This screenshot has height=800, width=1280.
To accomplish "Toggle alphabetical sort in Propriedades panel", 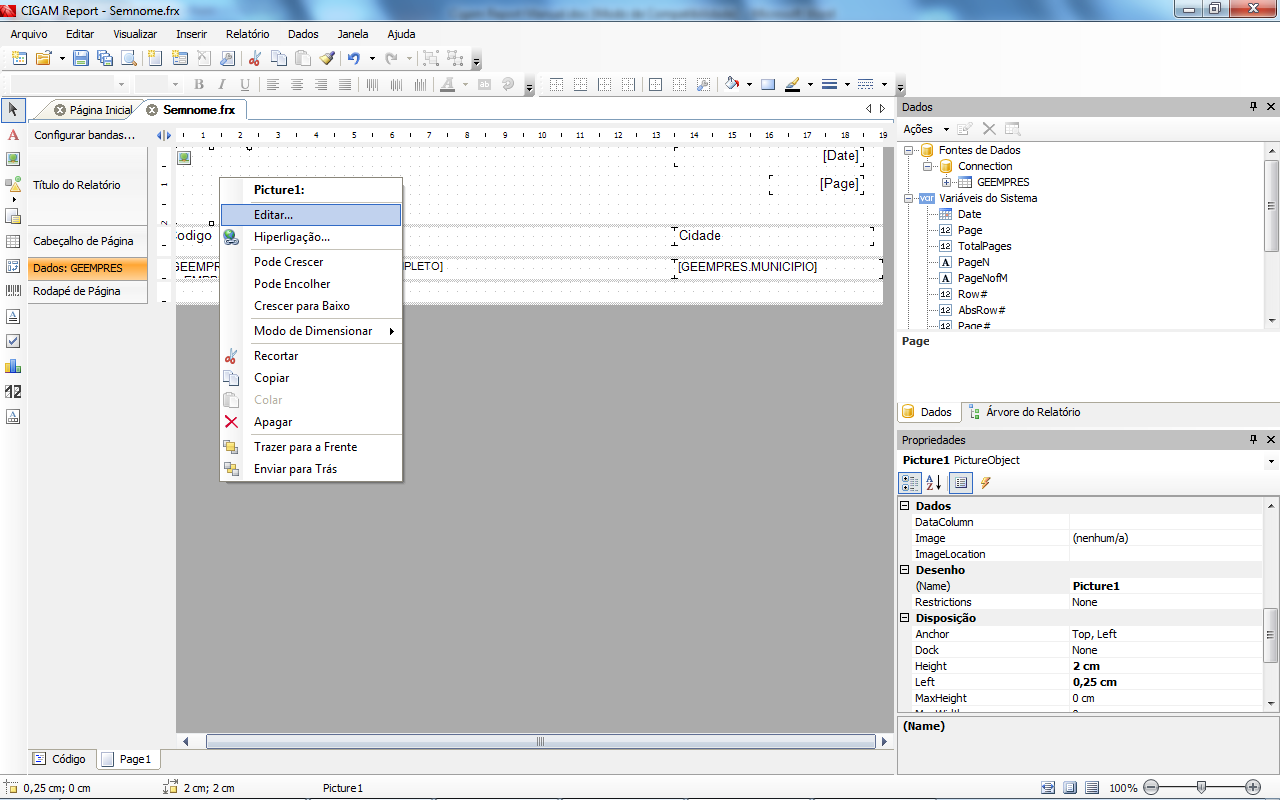I will [x=934, y=483].
